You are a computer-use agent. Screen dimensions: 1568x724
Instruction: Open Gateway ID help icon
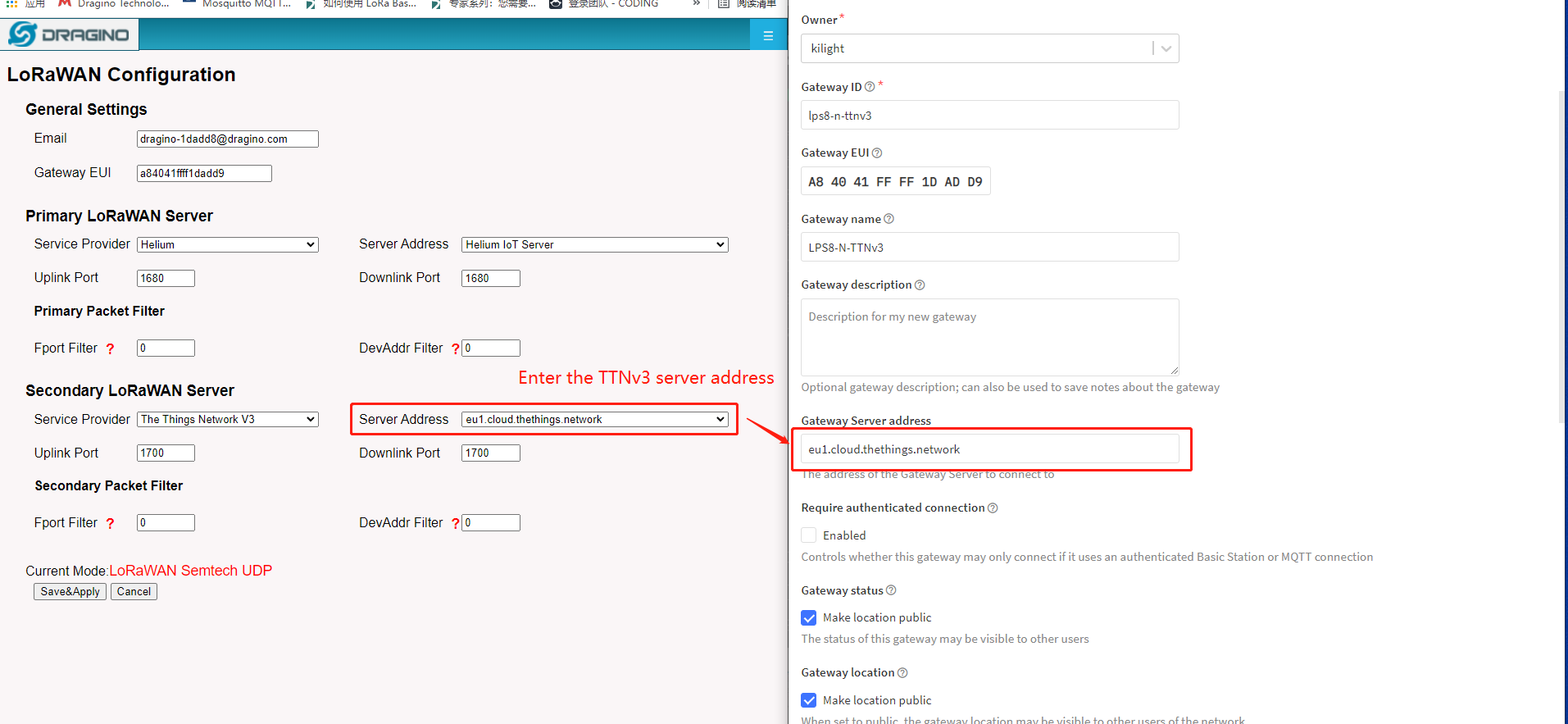click(870, 87)
